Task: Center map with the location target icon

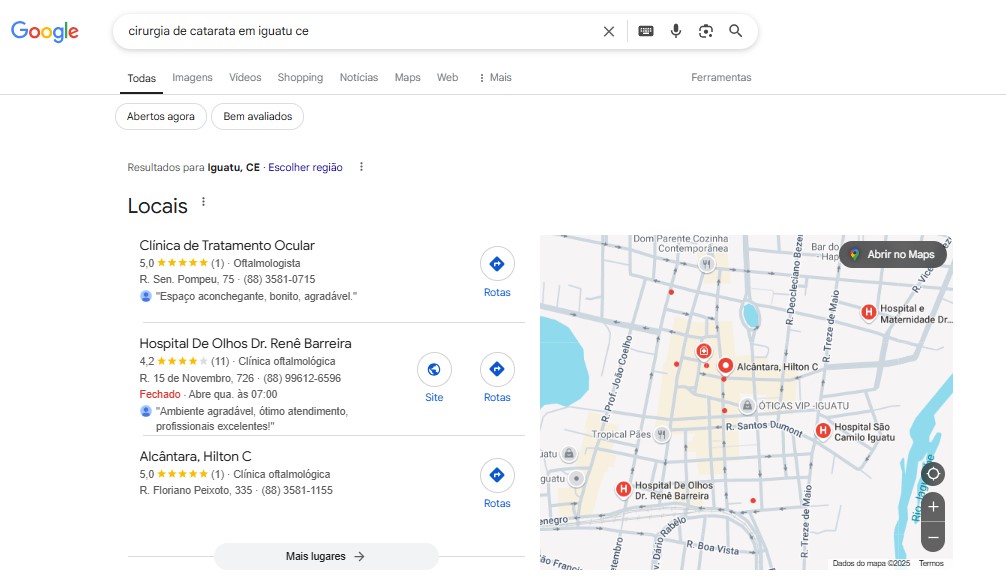Action: point(933,474)
